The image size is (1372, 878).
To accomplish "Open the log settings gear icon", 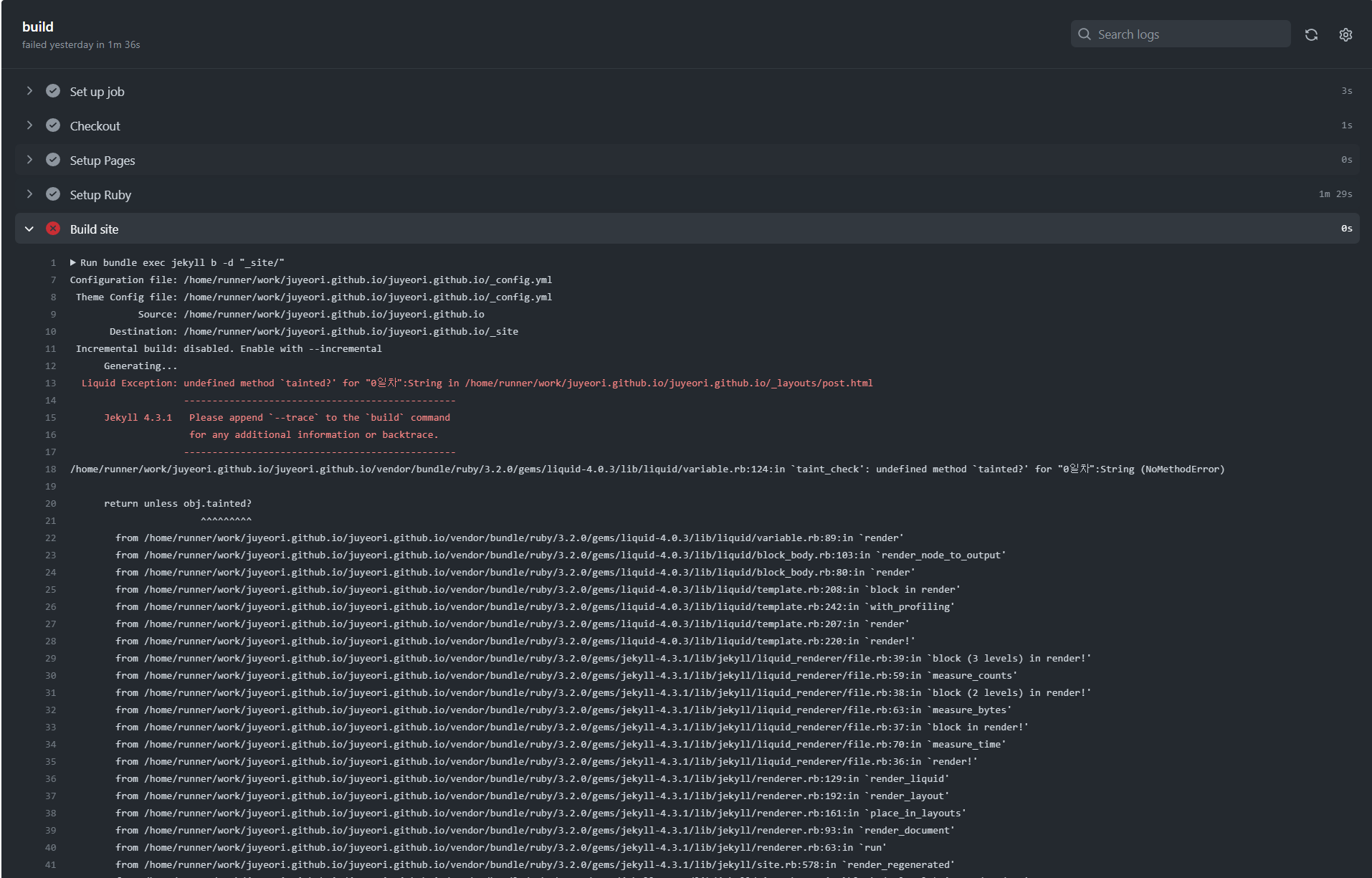I will [1345, 34].
